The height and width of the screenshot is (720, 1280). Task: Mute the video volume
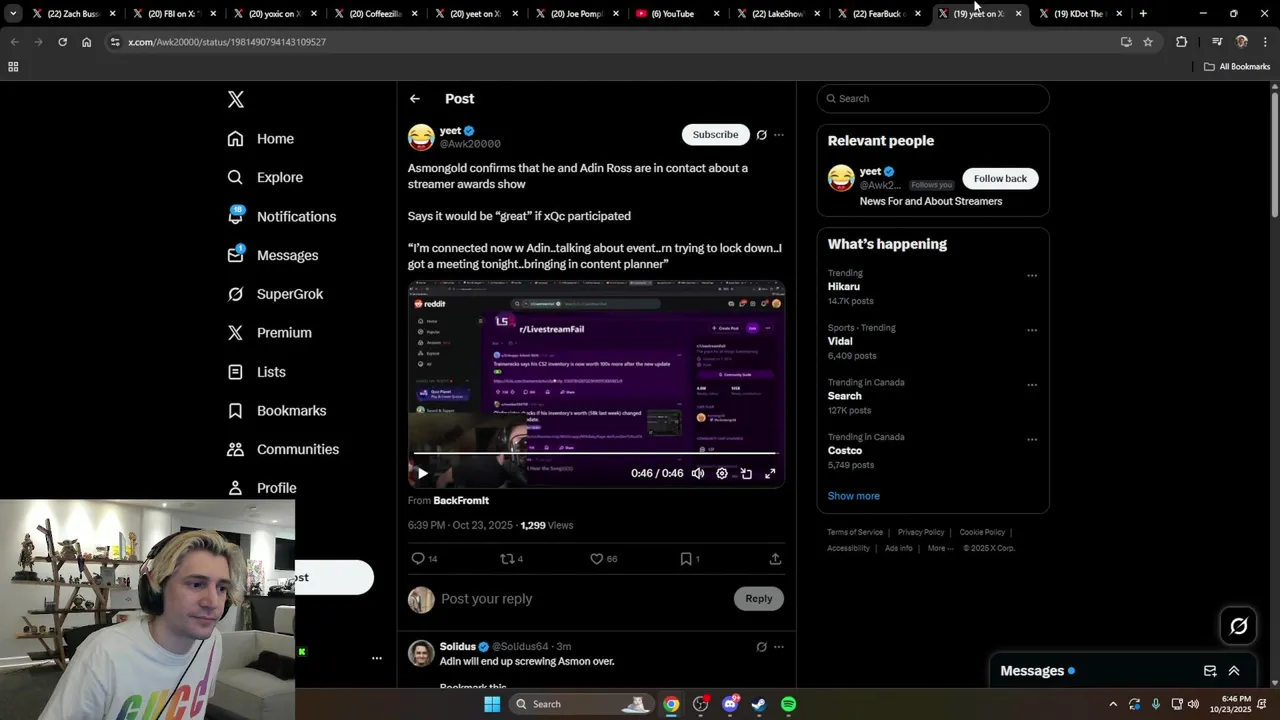coord(698,474)
